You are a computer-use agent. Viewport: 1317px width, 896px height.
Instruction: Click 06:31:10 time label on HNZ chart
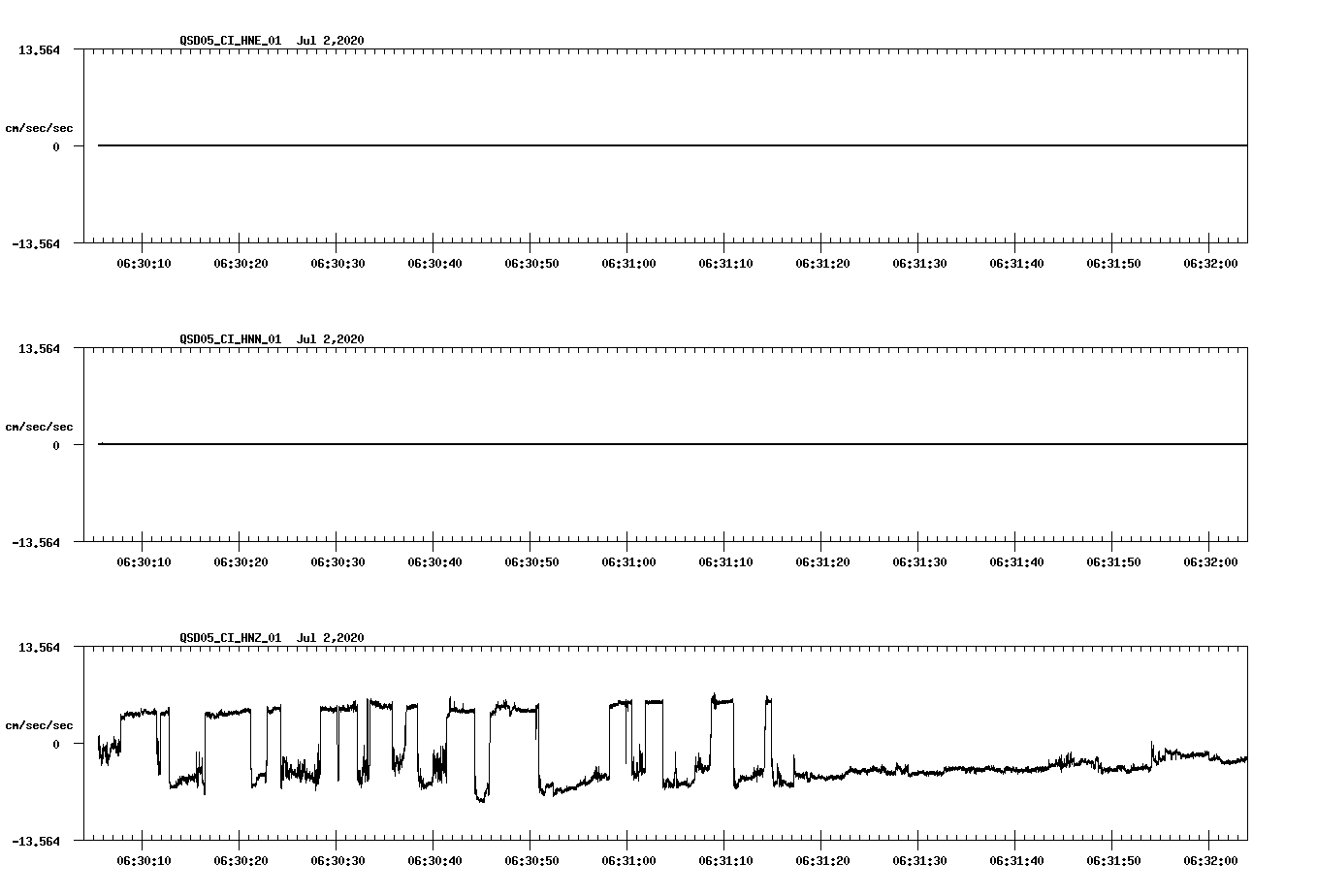(725, 861)
